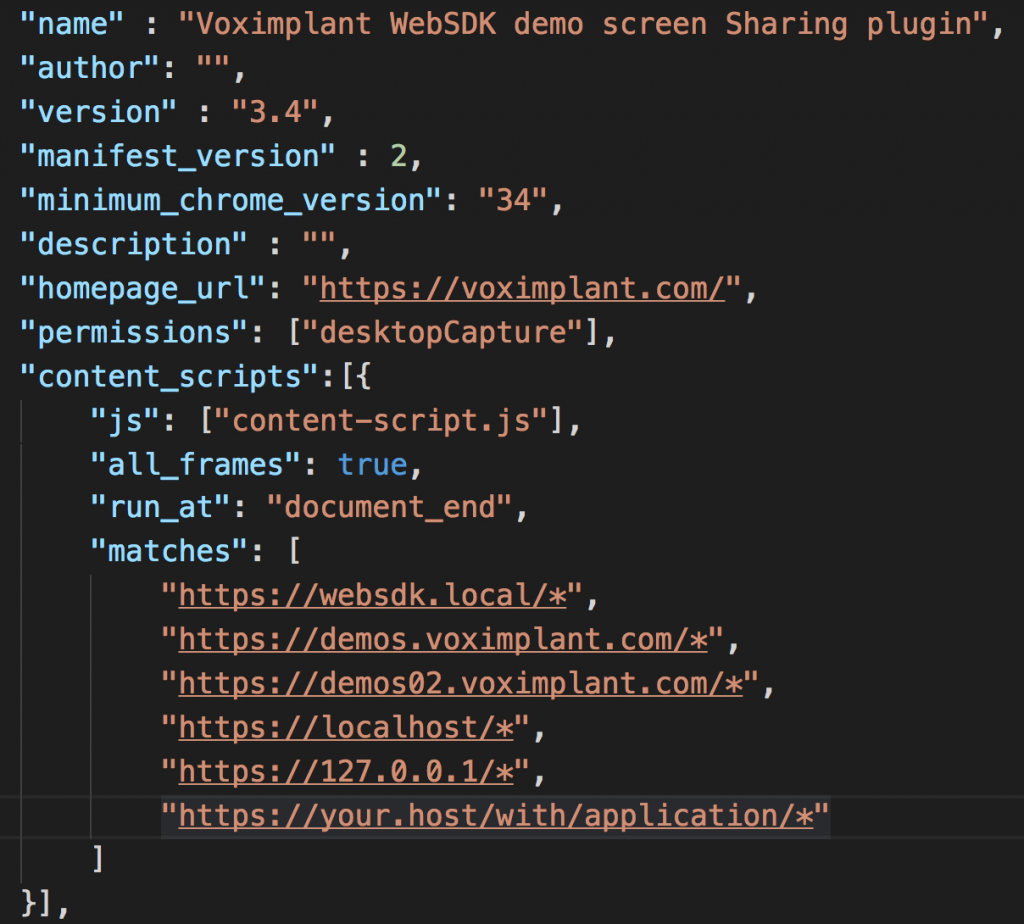
Task: Click the "document_end" value
Action: tap(390, 507)
